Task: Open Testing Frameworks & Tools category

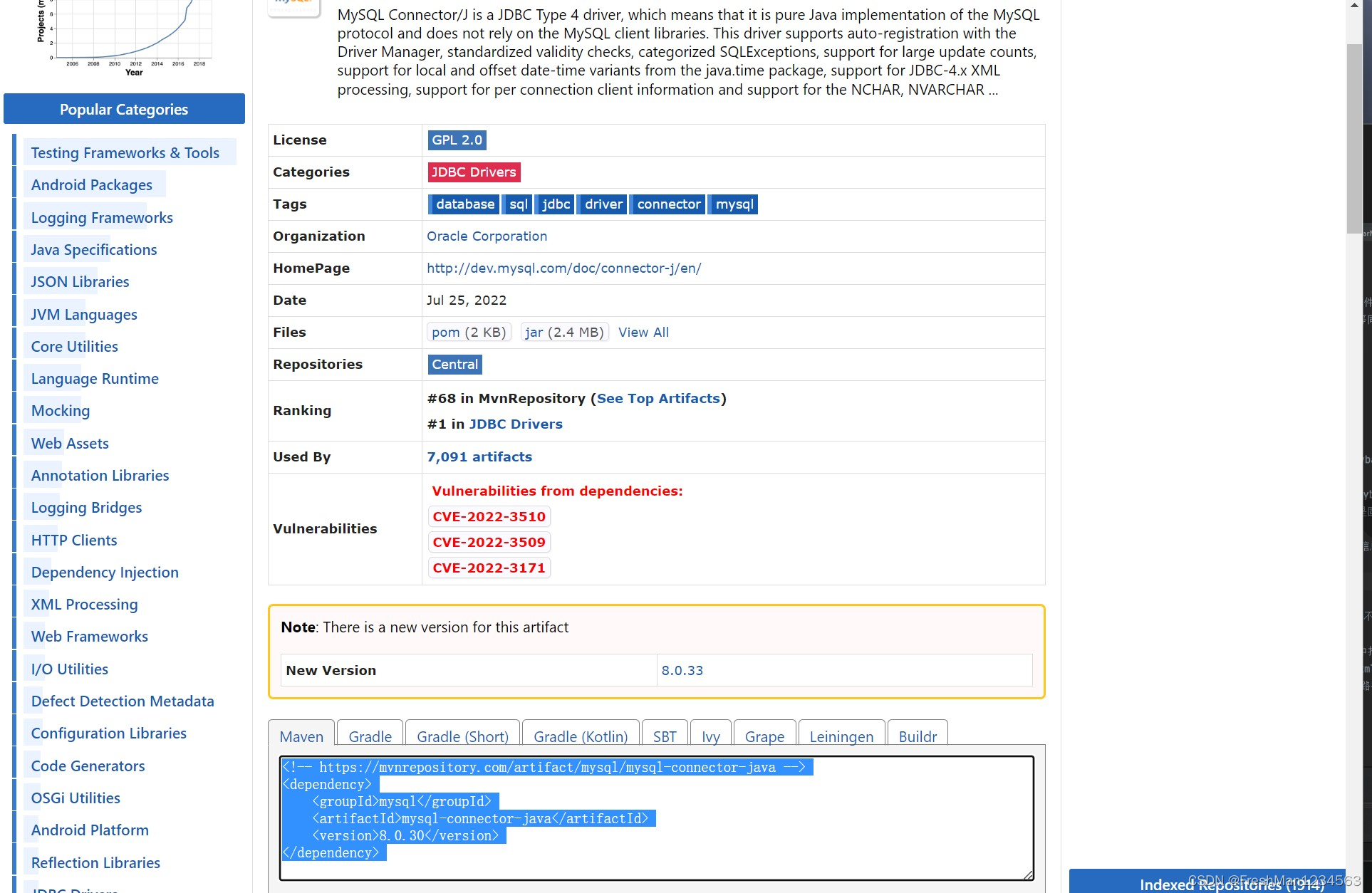Action: (x=125, y=153)
